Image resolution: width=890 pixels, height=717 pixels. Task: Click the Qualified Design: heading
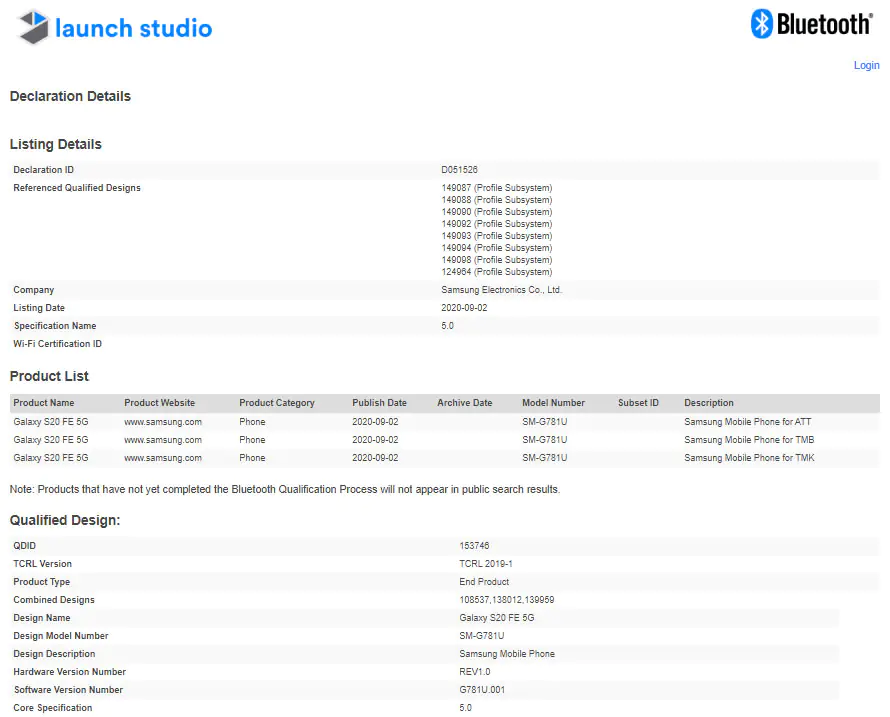coord(65,520)
